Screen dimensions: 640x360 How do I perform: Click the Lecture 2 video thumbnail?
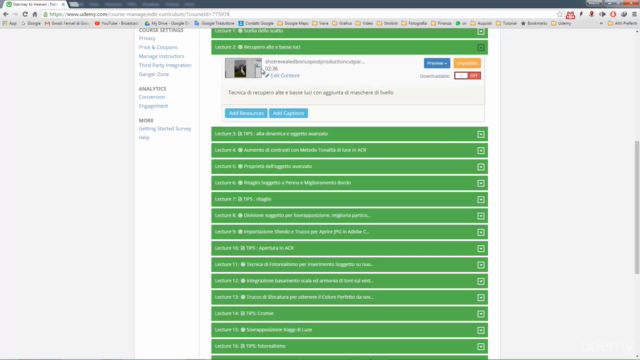click(243, 68)
